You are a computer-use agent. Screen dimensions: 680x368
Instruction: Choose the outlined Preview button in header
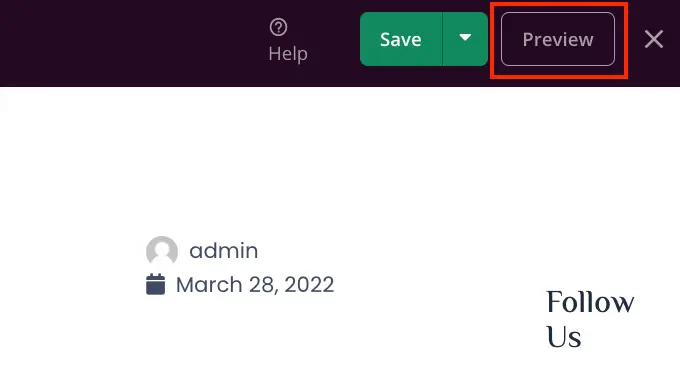558,39
